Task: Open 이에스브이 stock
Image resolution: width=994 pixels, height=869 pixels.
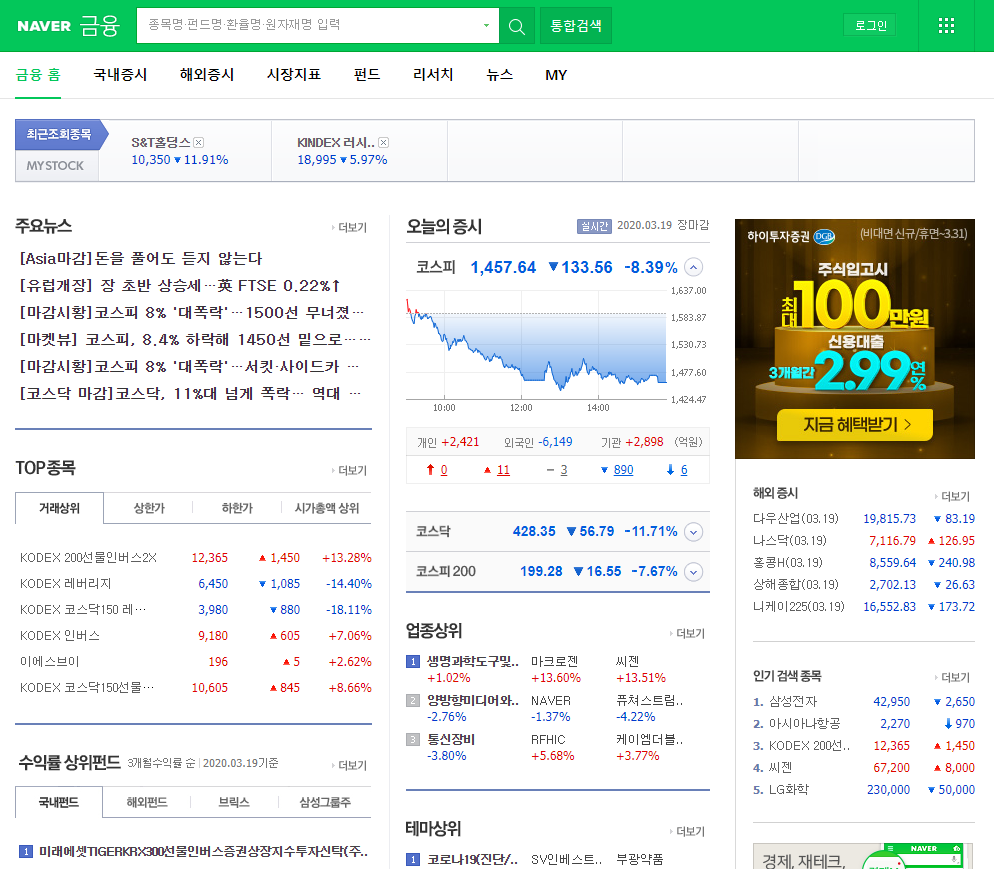Action: (x=49, y=662)
